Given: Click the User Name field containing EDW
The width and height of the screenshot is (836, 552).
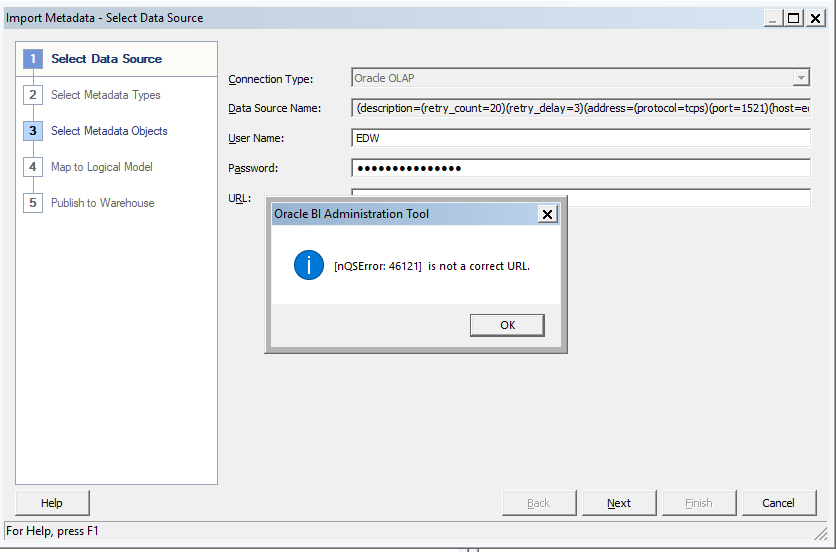Looking at the screenshot, I should tap(581, 138).
